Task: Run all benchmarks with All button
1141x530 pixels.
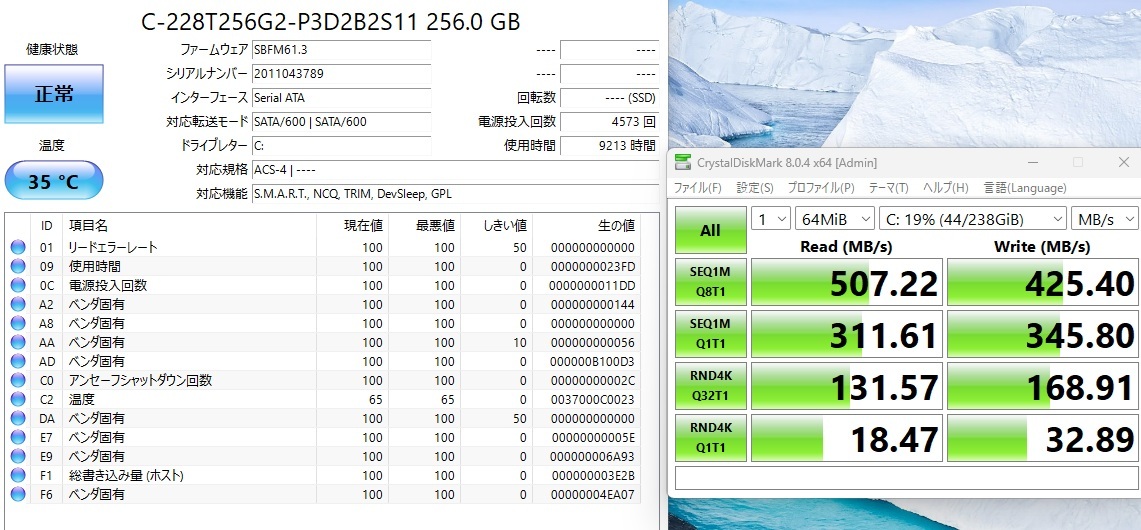Action: [710, 230]
